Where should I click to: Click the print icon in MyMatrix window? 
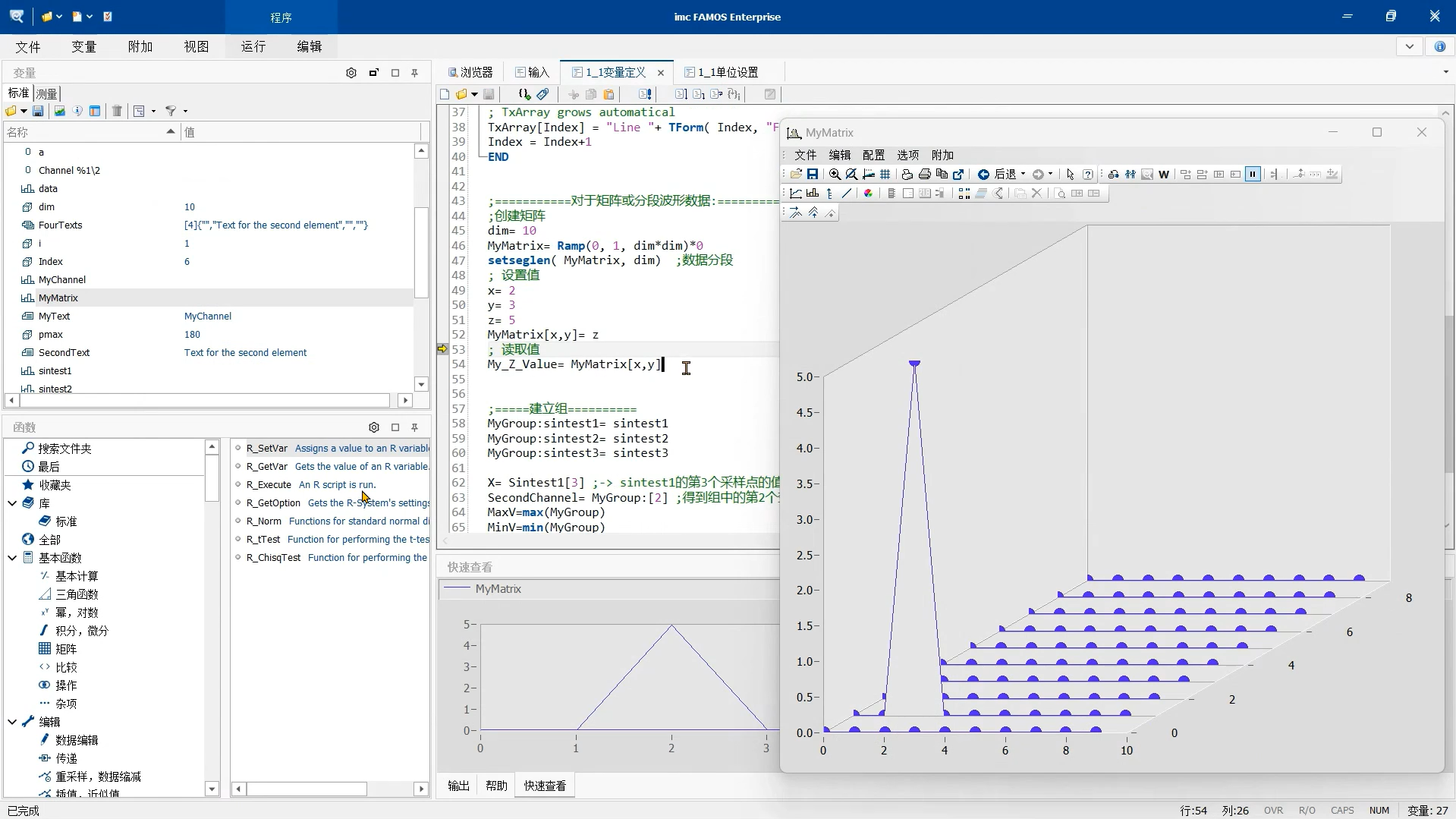[x=924, y=175]
